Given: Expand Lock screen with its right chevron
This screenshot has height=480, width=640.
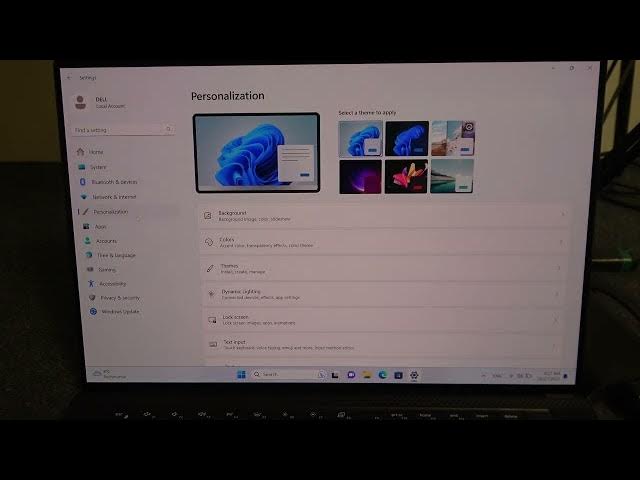Looking at the screenshot, I should (x=556, y=320).
